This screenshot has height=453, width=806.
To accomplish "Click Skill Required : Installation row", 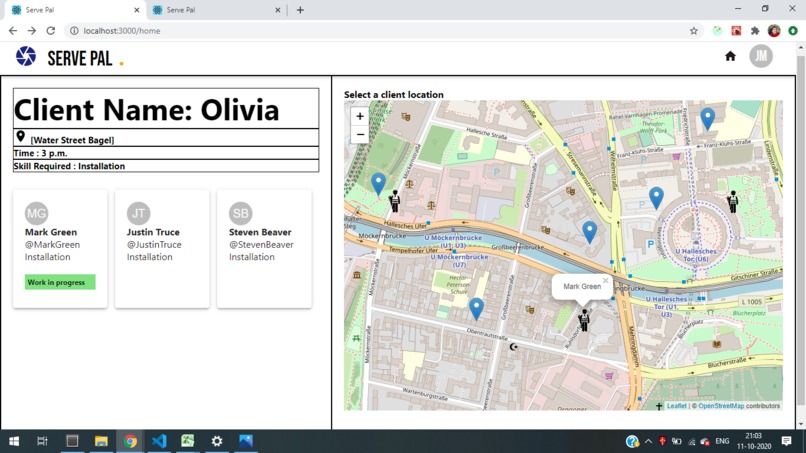I will point(166,166).
